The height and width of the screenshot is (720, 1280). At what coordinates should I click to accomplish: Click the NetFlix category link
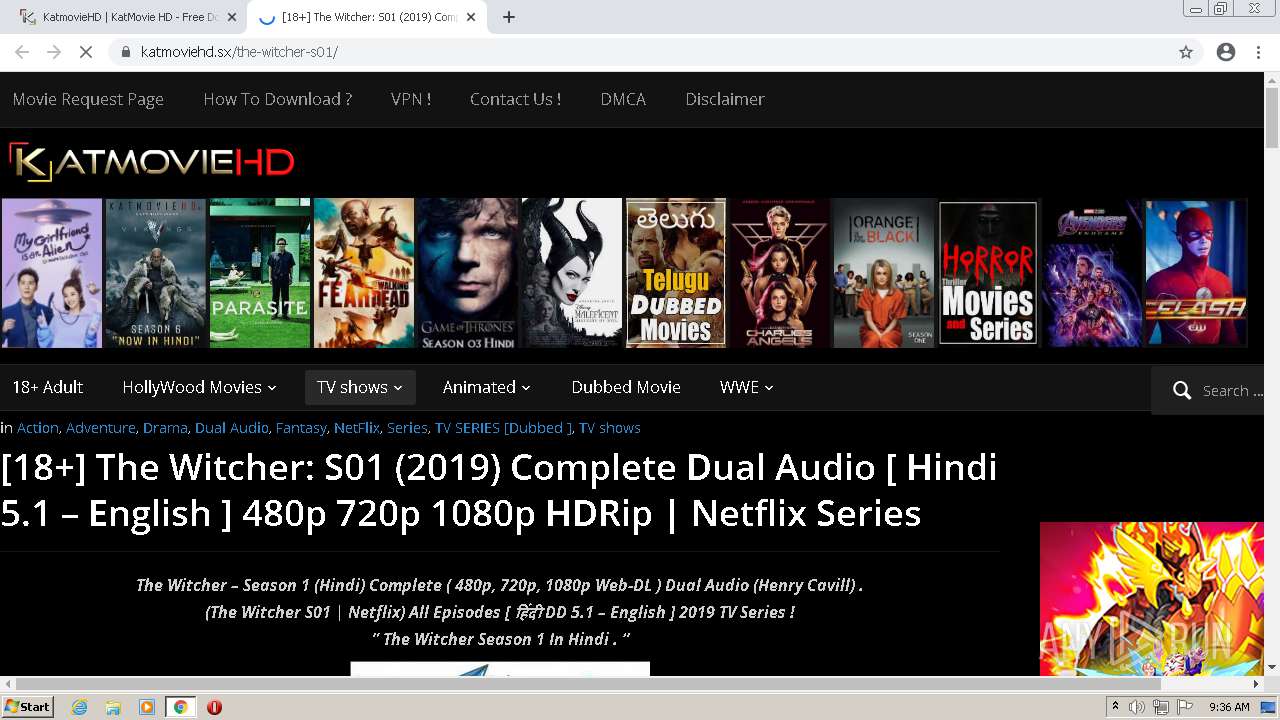click(357, 428)
